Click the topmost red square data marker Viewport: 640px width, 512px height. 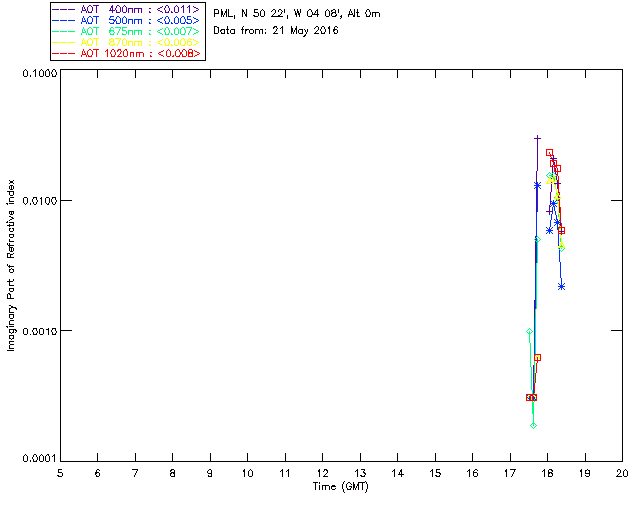pyautogui.click(x=549, y=153)
